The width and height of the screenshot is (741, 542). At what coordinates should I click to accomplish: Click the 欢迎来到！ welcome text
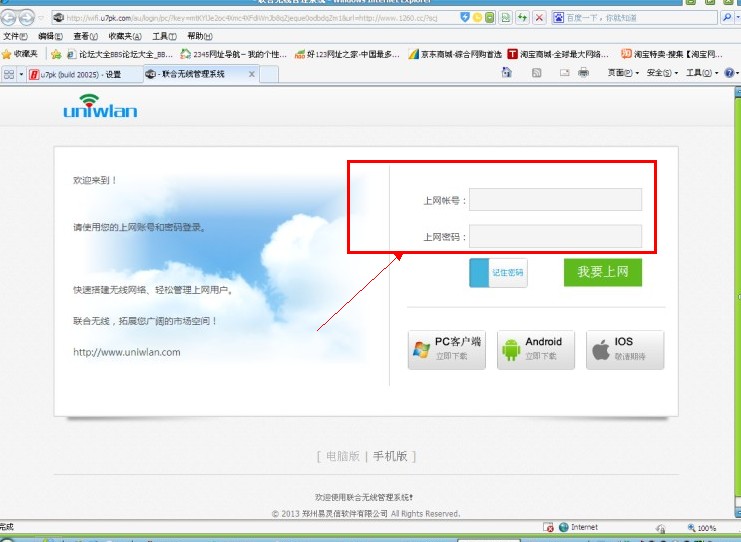(x=95, y=180)
